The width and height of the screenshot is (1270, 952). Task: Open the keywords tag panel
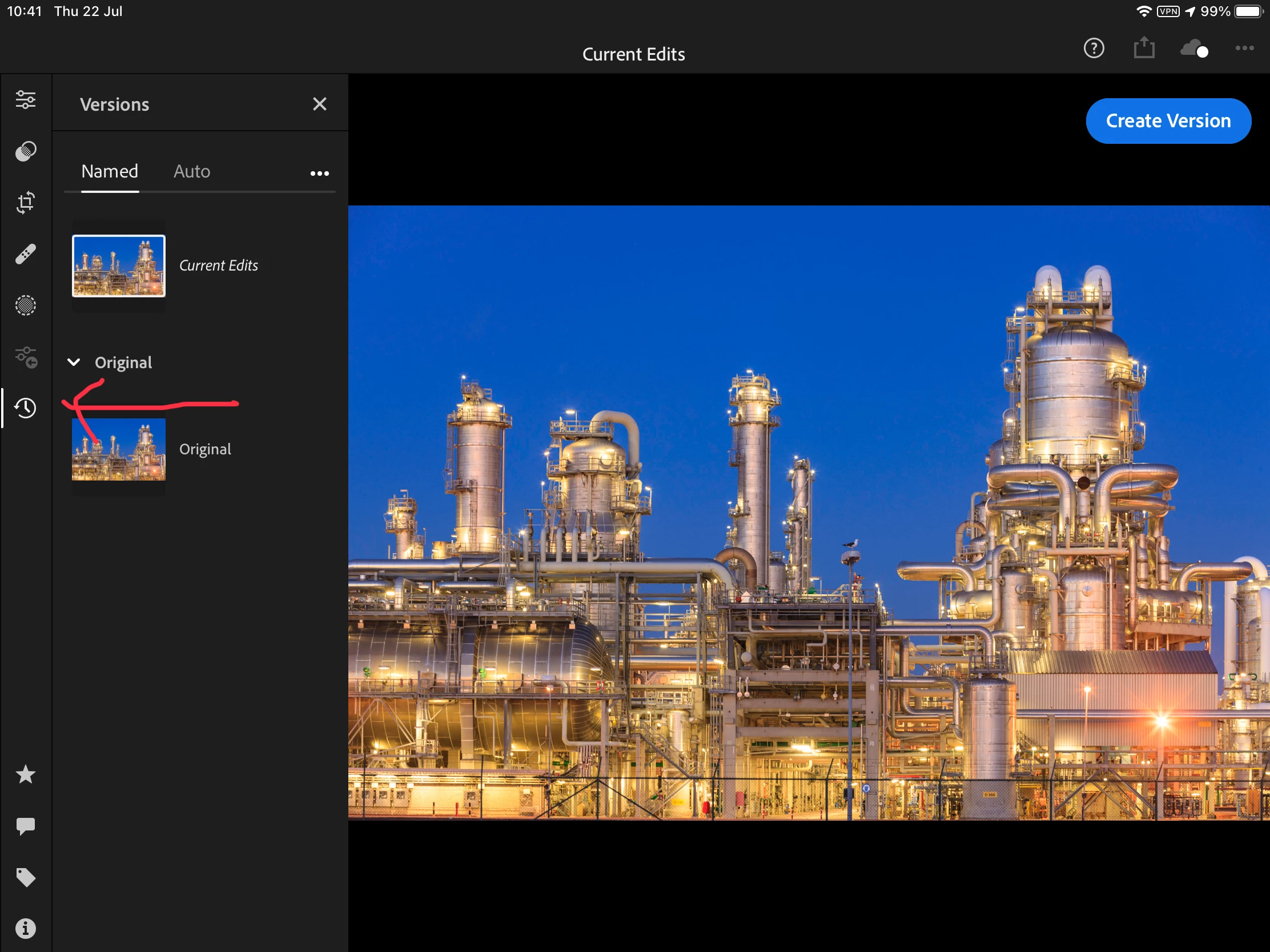pos(25,877)
